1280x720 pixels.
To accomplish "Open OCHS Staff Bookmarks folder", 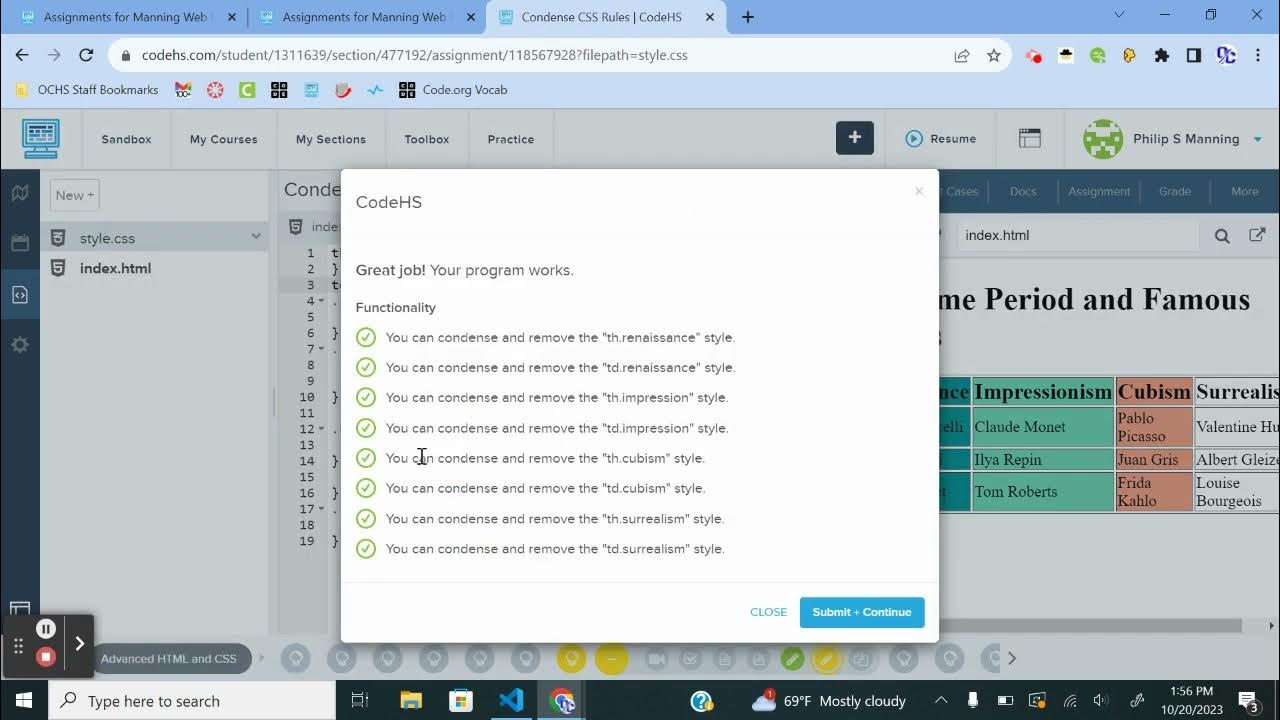I will coord(87,90).
